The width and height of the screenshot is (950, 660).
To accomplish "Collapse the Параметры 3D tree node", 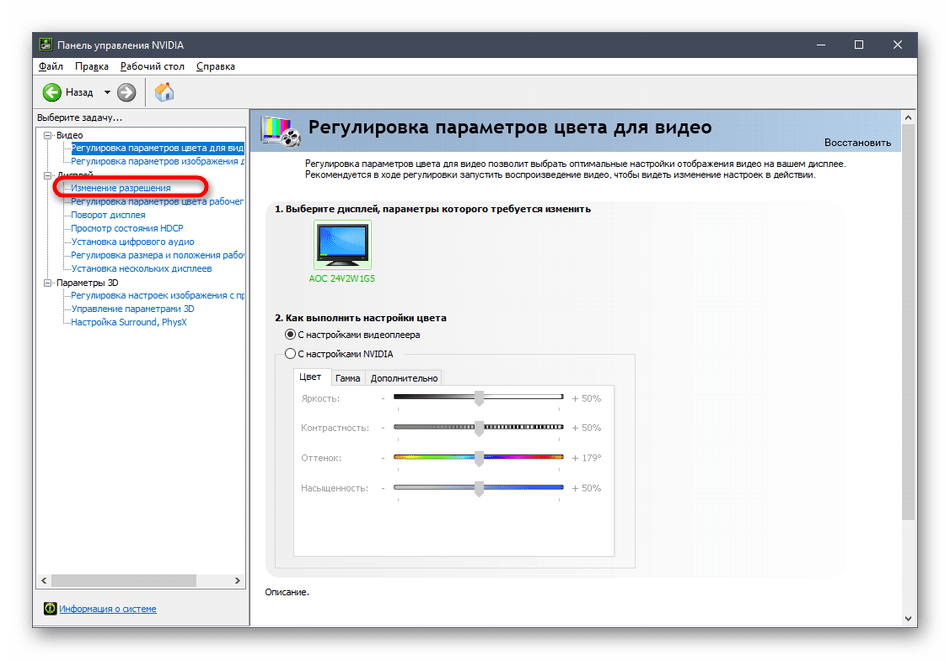I will [46, 283].
